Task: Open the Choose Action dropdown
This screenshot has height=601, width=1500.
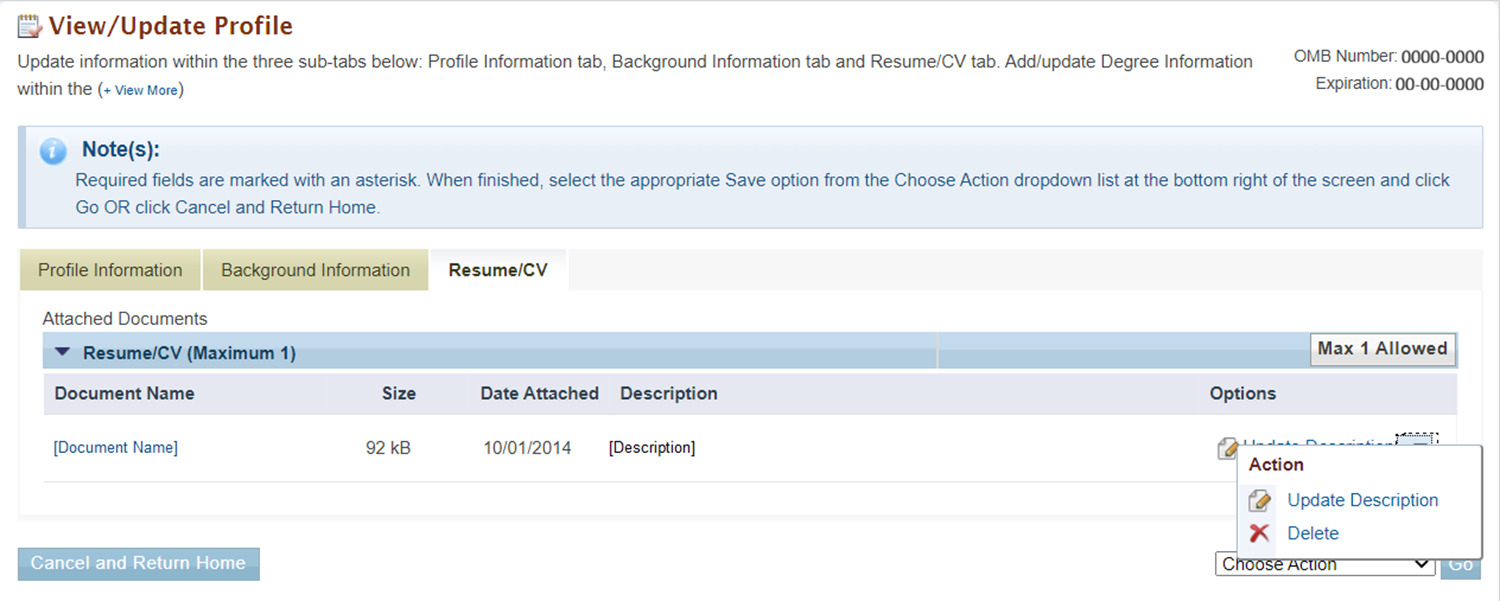Action: pos(1326,565)
